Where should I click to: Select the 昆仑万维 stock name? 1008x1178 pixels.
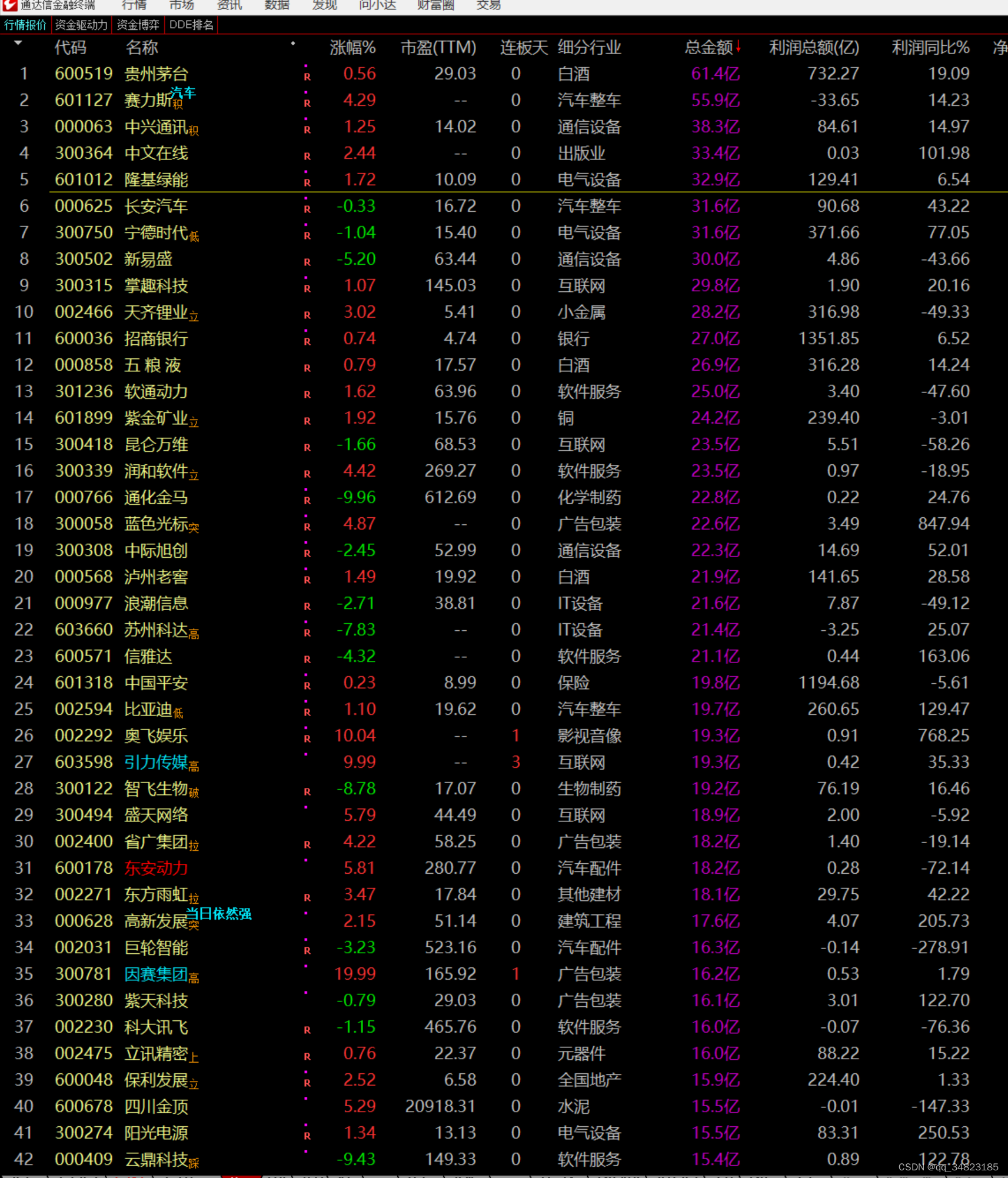click(156, 444)
